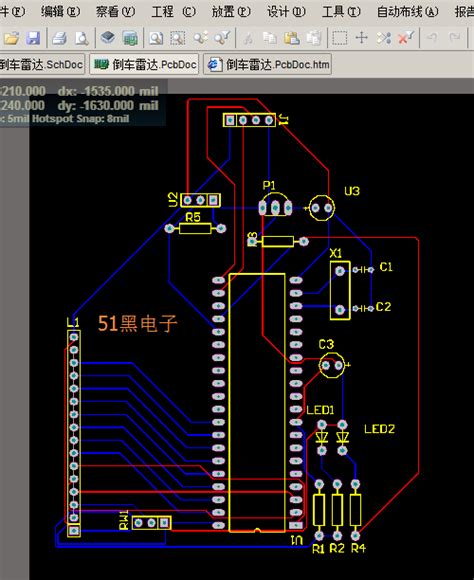Image resolution: width=474 pixels, height=580 pixels.
Task: Select header component J1 on the board
Action: click(249, 120)
